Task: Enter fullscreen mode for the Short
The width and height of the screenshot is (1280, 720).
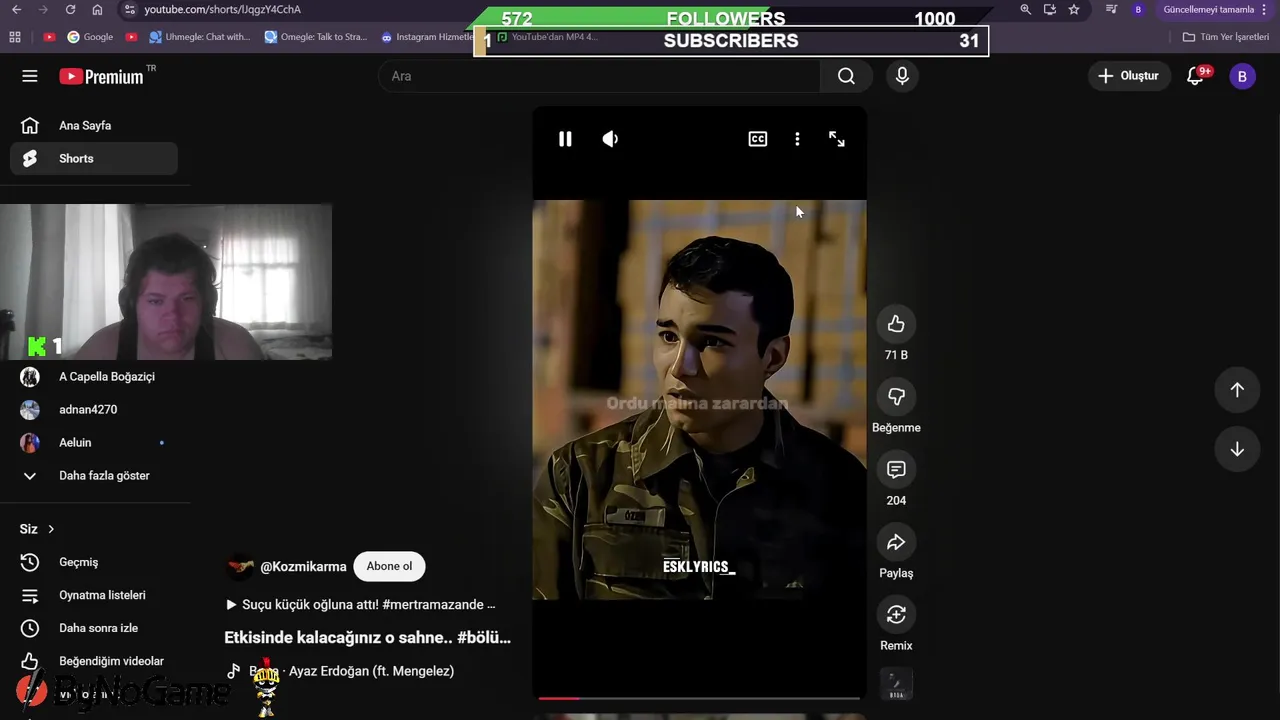Action: point(837,139)
